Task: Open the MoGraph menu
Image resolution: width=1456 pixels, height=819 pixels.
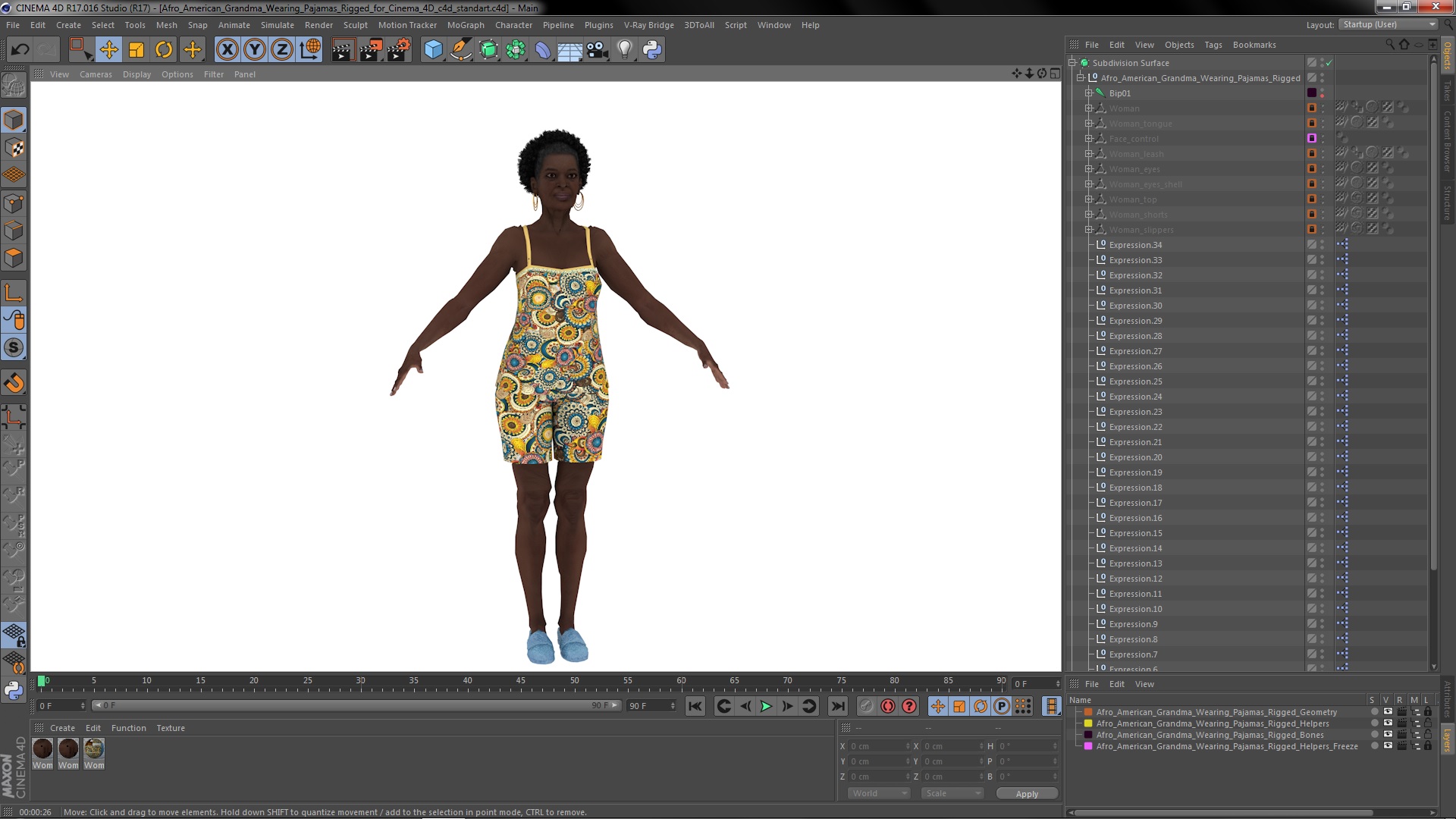Action: coord(465,25)
